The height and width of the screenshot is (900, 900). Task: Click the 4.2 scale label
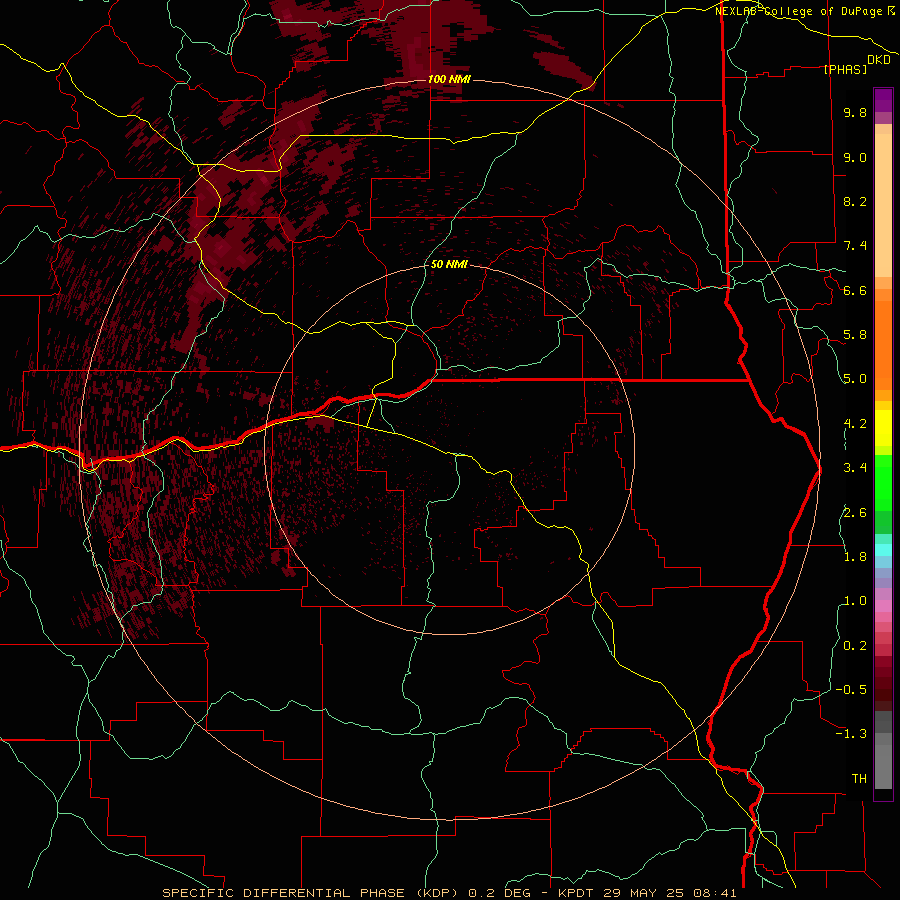click(x=855, y=424)
